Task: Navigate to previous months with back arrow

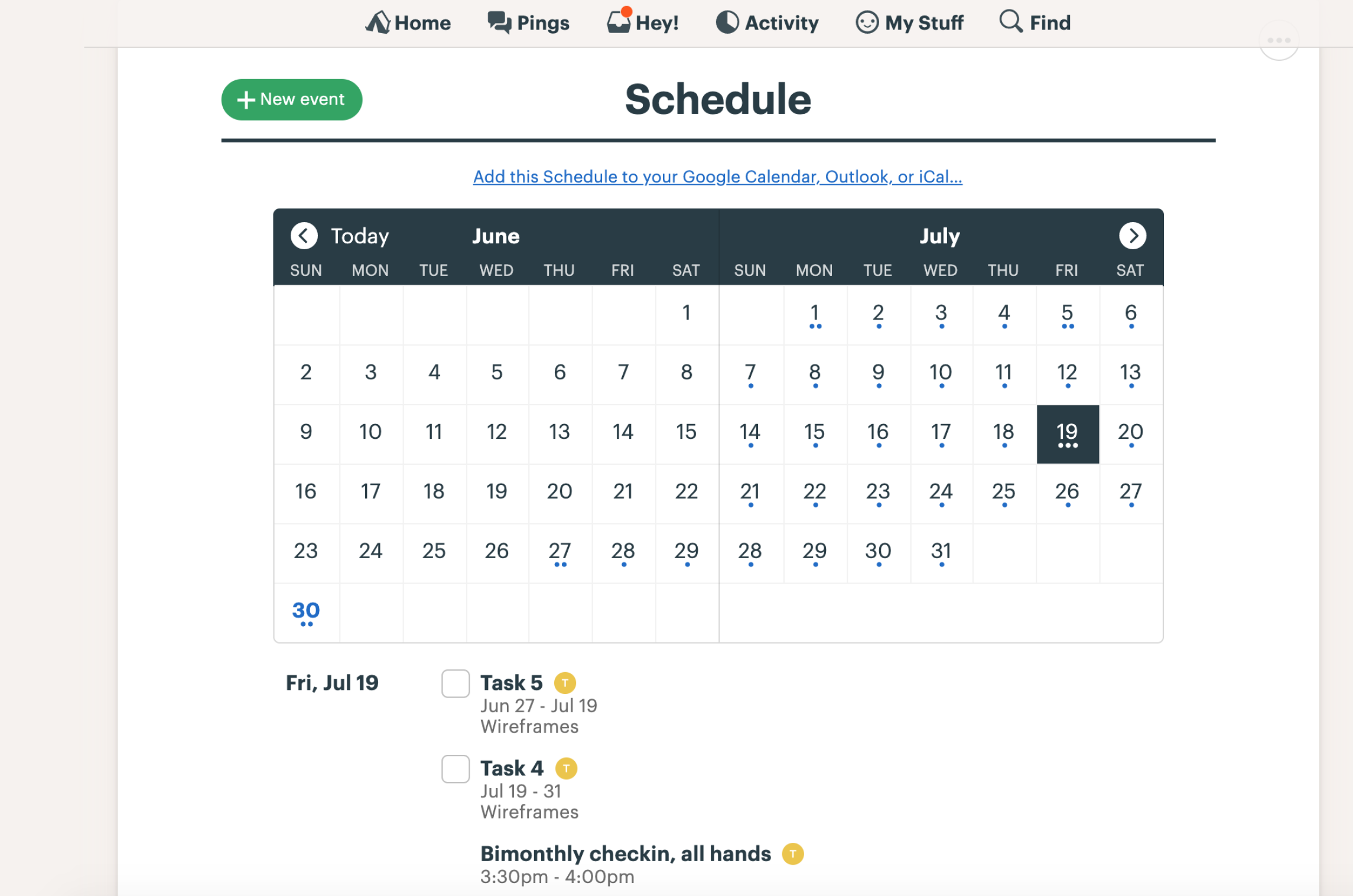Action: [x=302, y=235]
